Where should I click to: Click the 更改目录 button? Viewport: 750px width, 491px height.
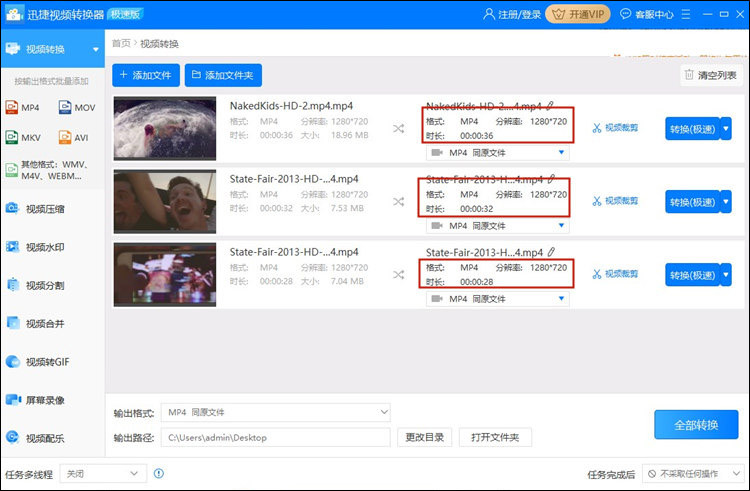[x=425, y=437]
